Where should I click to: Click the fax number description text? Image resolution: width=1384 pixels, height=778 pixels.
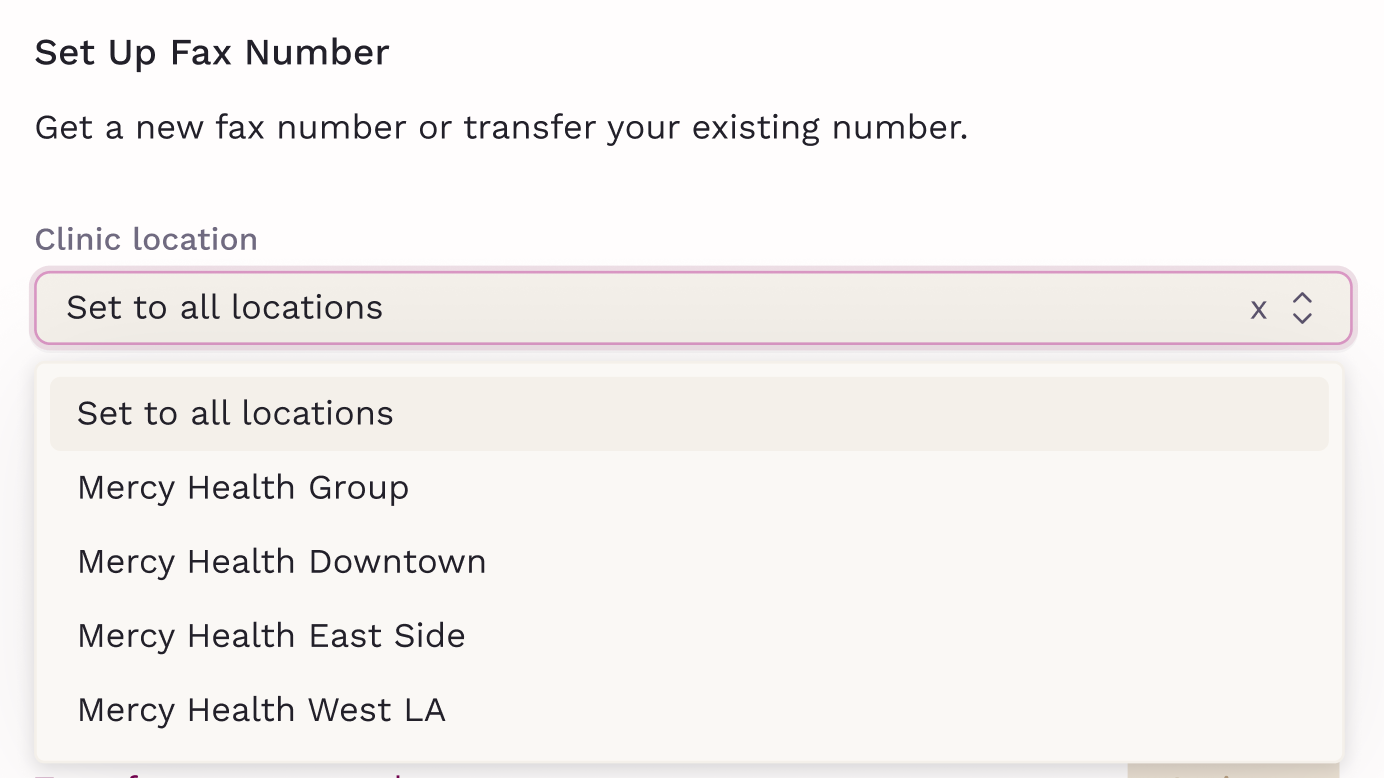(x=501, y=128)
